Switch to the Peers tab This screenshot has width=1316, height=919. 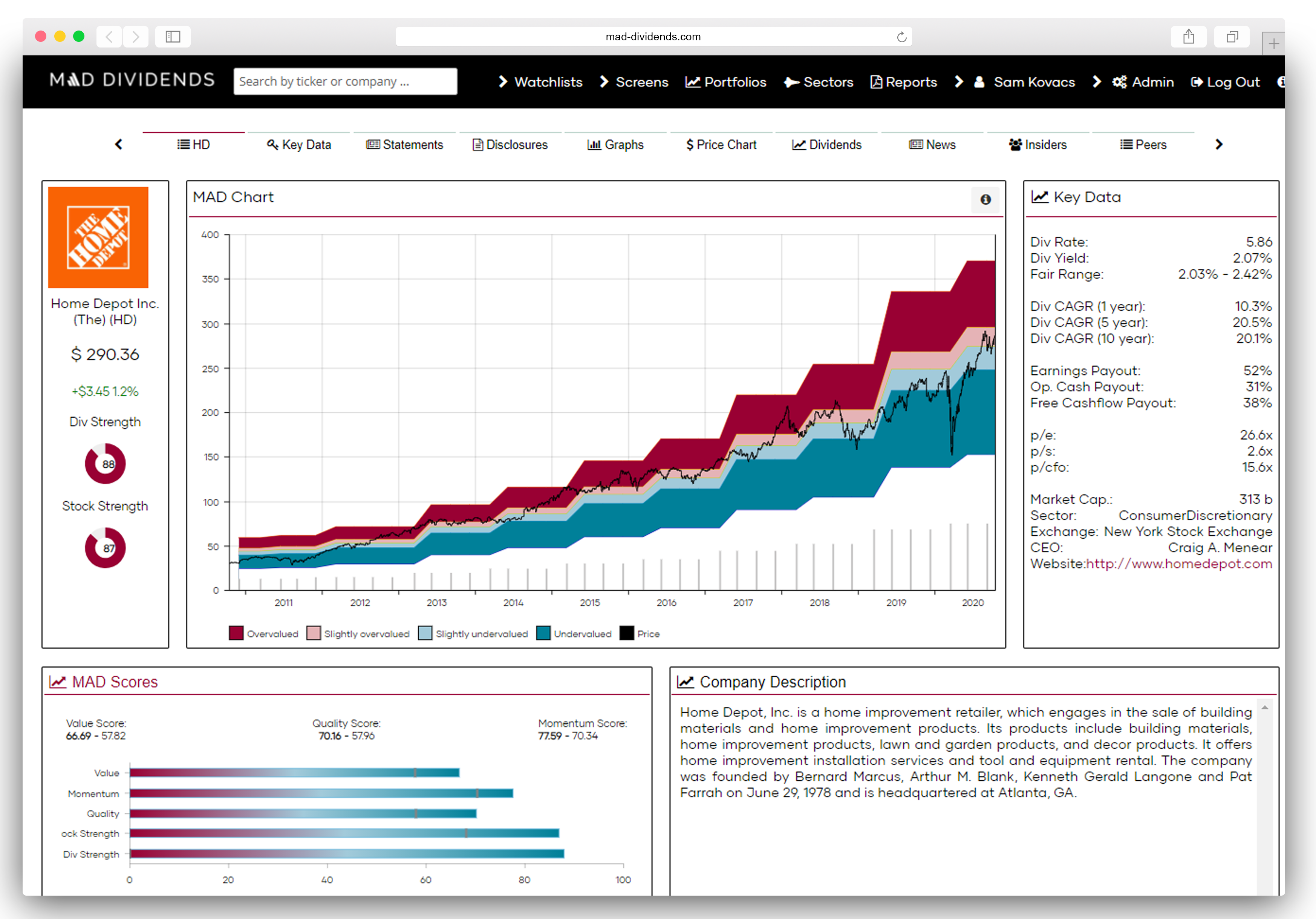(x=1143, y=144)
